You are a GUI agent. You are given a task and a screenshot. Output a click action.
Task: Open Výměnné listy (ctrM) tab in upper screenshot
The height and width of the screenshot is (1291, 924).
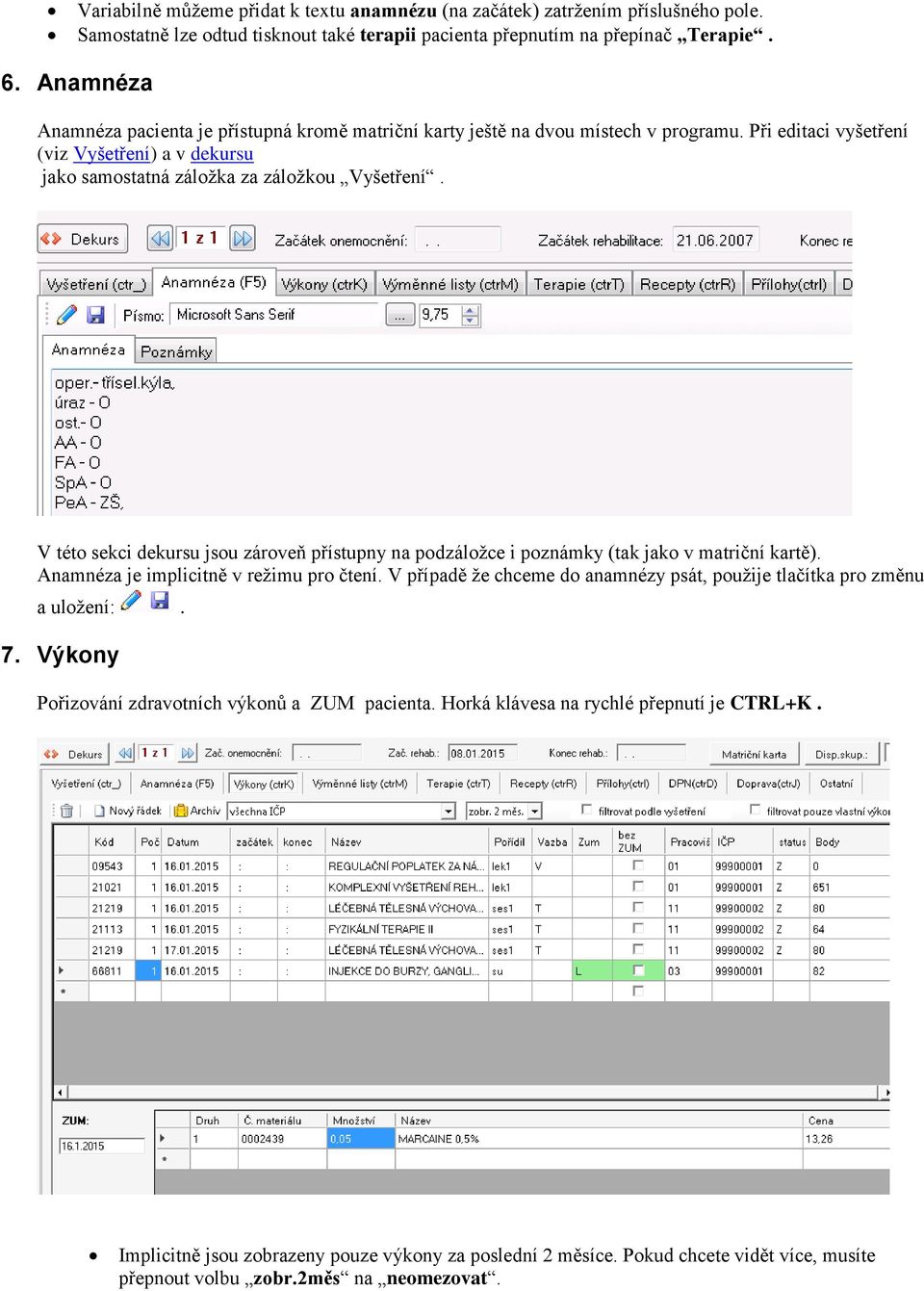[x=450, y=284]
